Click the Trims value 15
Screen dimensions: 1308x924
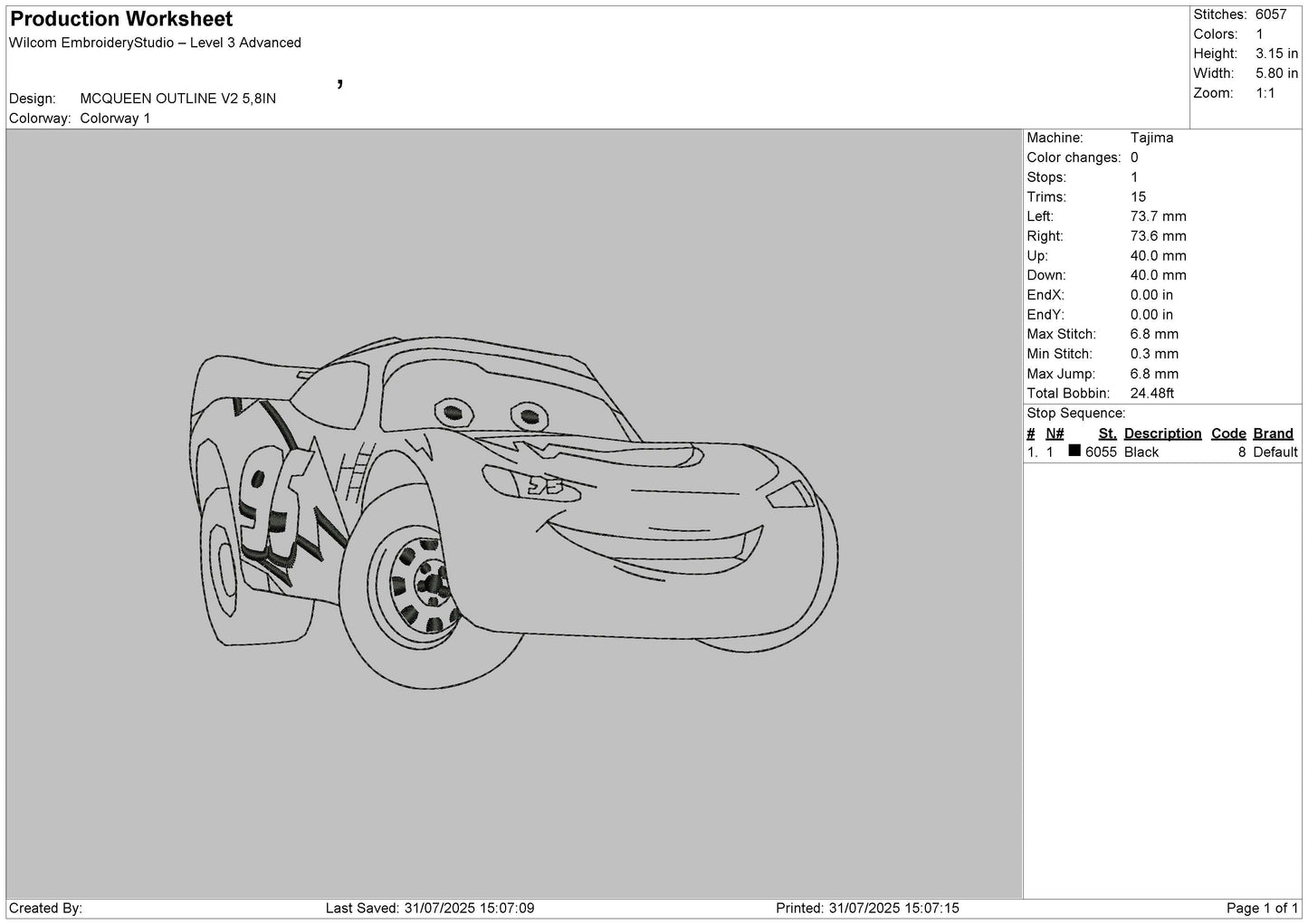(x=1139, y=197)
